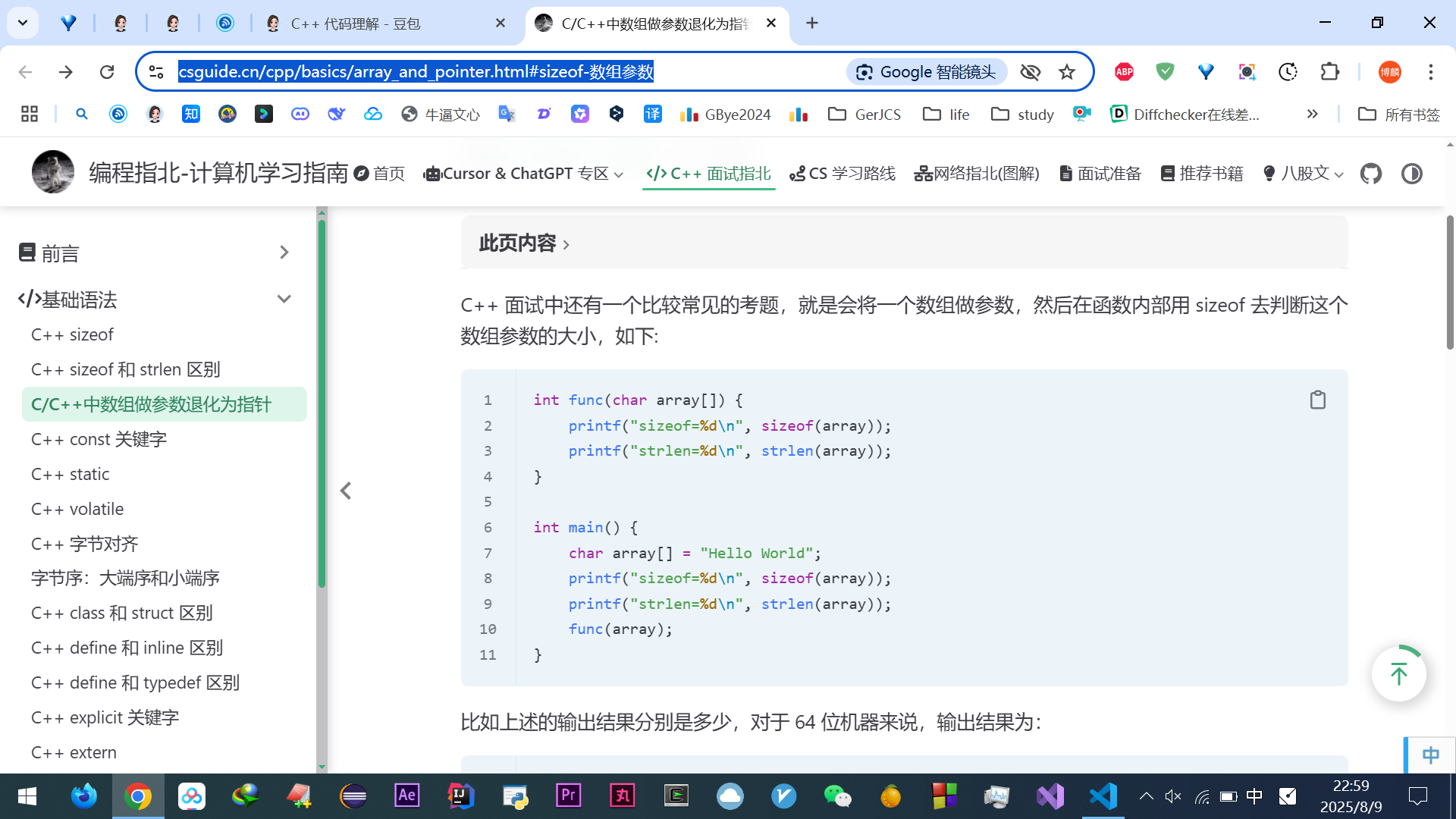This screenshot has height=819, width=1456.
Task: Bookmark this page with star icon
Action: point(1067,72)
